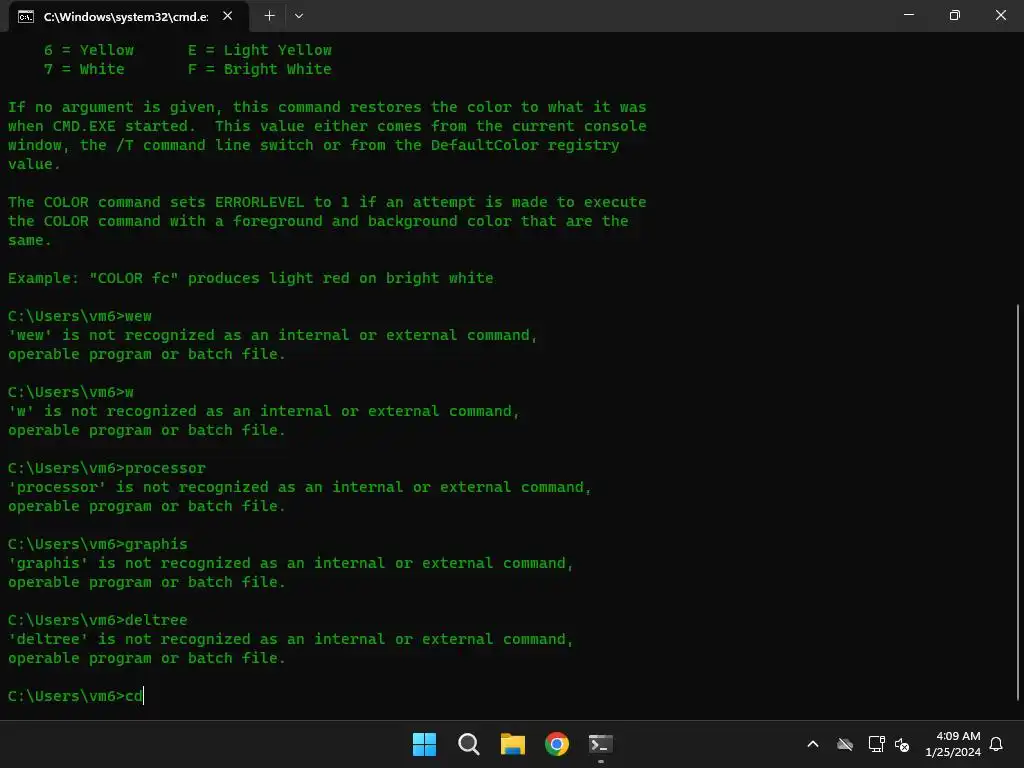The width and height of the screenshot is (1024, 768).
Task: Open a new terminal tab with plus button
Action: coord(269,16)
